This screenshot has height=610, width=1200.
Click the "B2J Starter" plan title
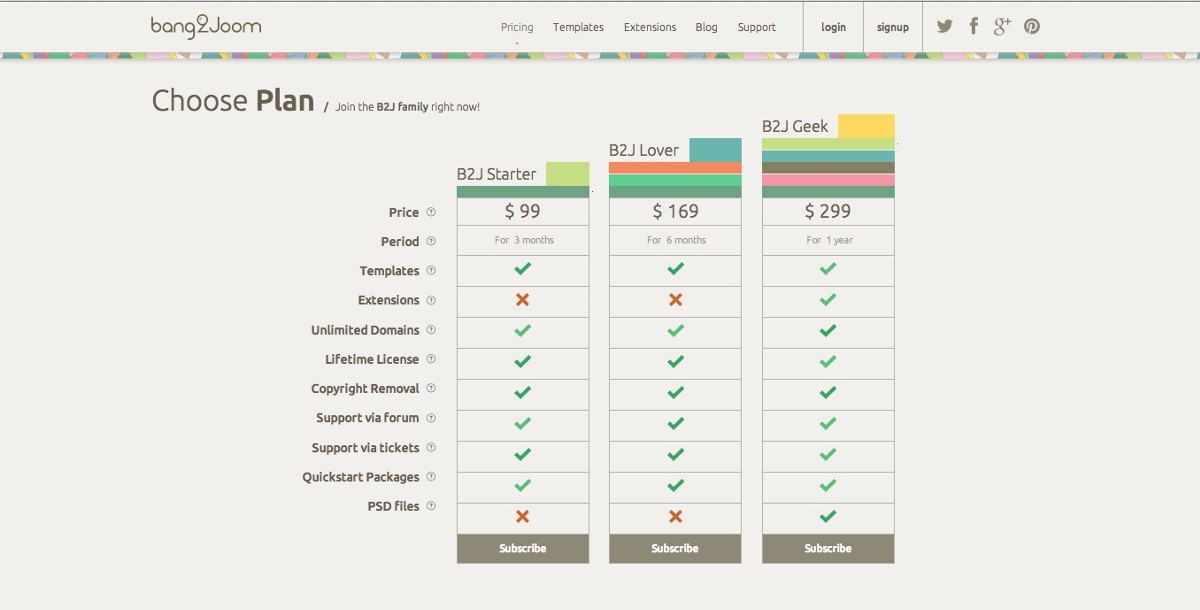tap(496, 174)
